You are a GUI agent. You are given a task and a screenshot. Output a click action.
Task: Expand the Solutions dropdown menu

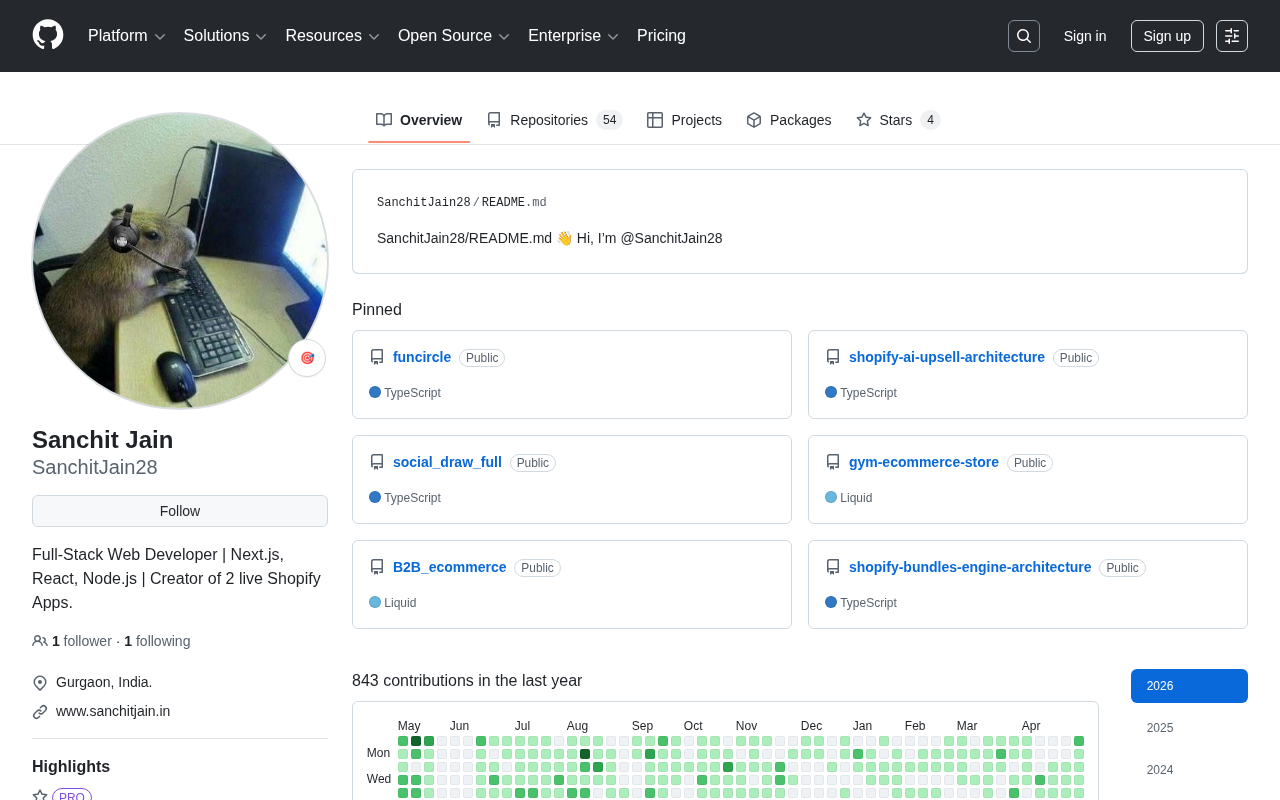(x=225, y=36)
